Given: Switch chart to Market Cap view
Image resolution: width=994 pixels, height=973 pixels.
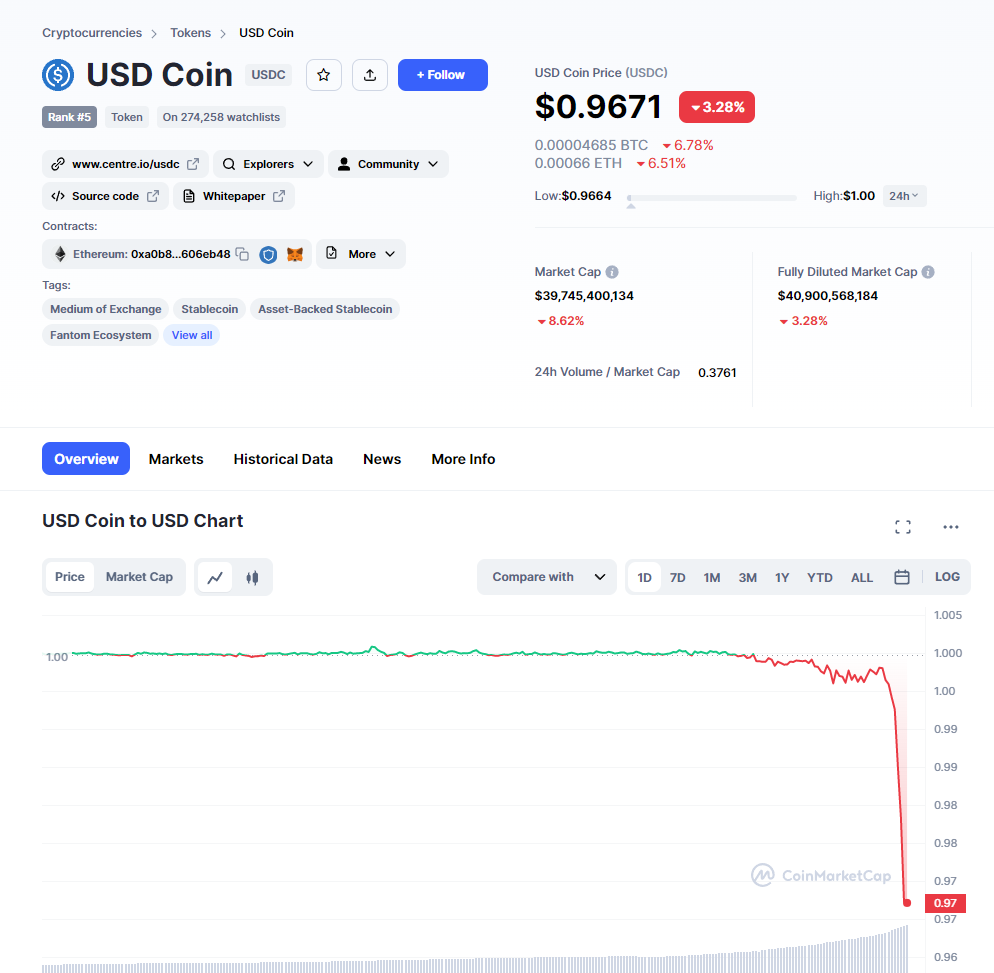Looking at the screenshot, I should [x=139, y=577].
